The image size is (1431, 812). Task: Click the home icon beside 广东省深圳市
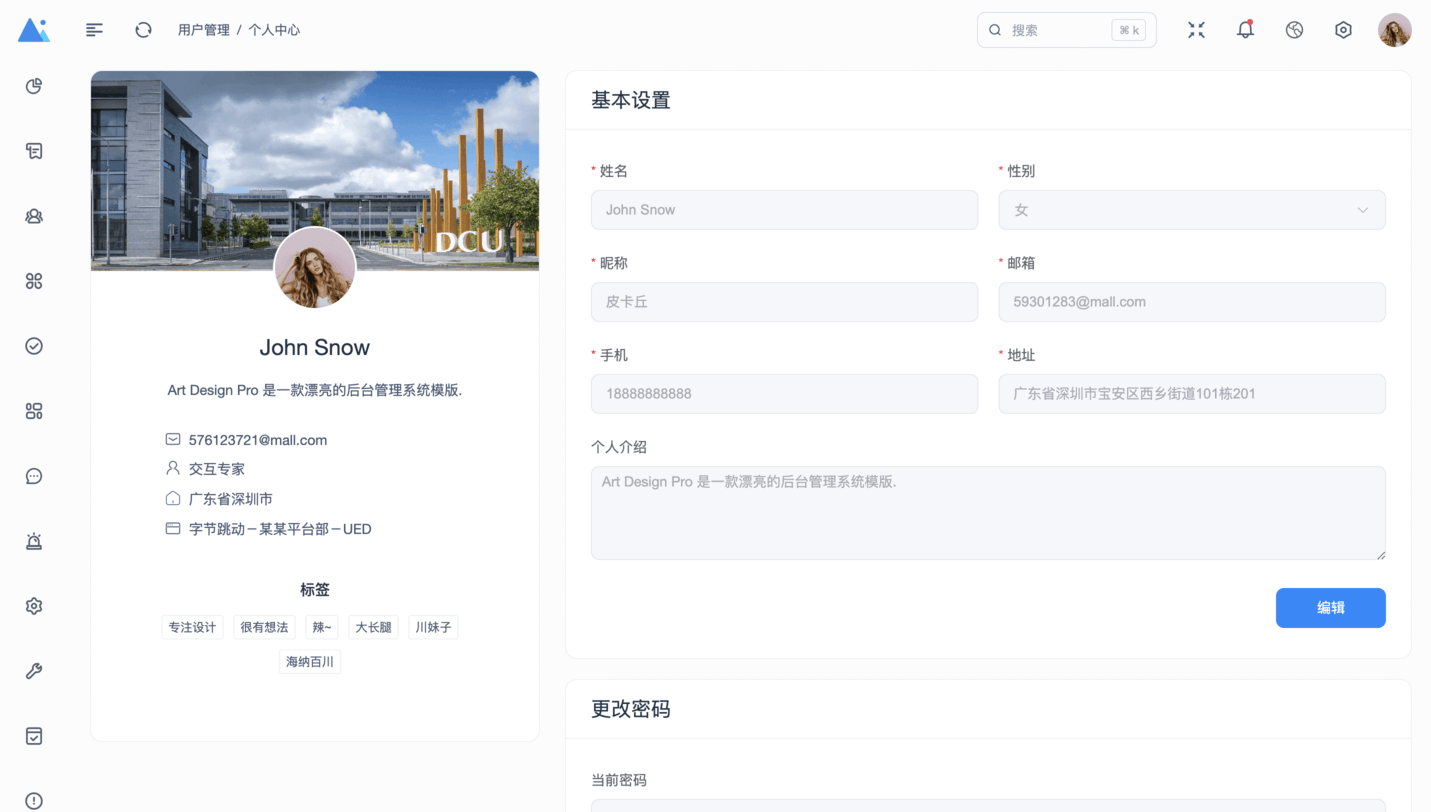[x=173, y=498]
